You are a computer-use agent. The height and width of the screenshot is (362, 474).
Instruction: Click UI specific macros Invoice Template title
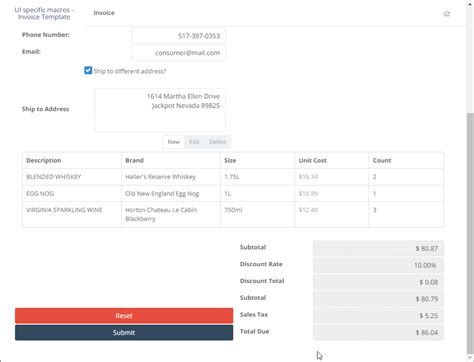pos(44,13)
